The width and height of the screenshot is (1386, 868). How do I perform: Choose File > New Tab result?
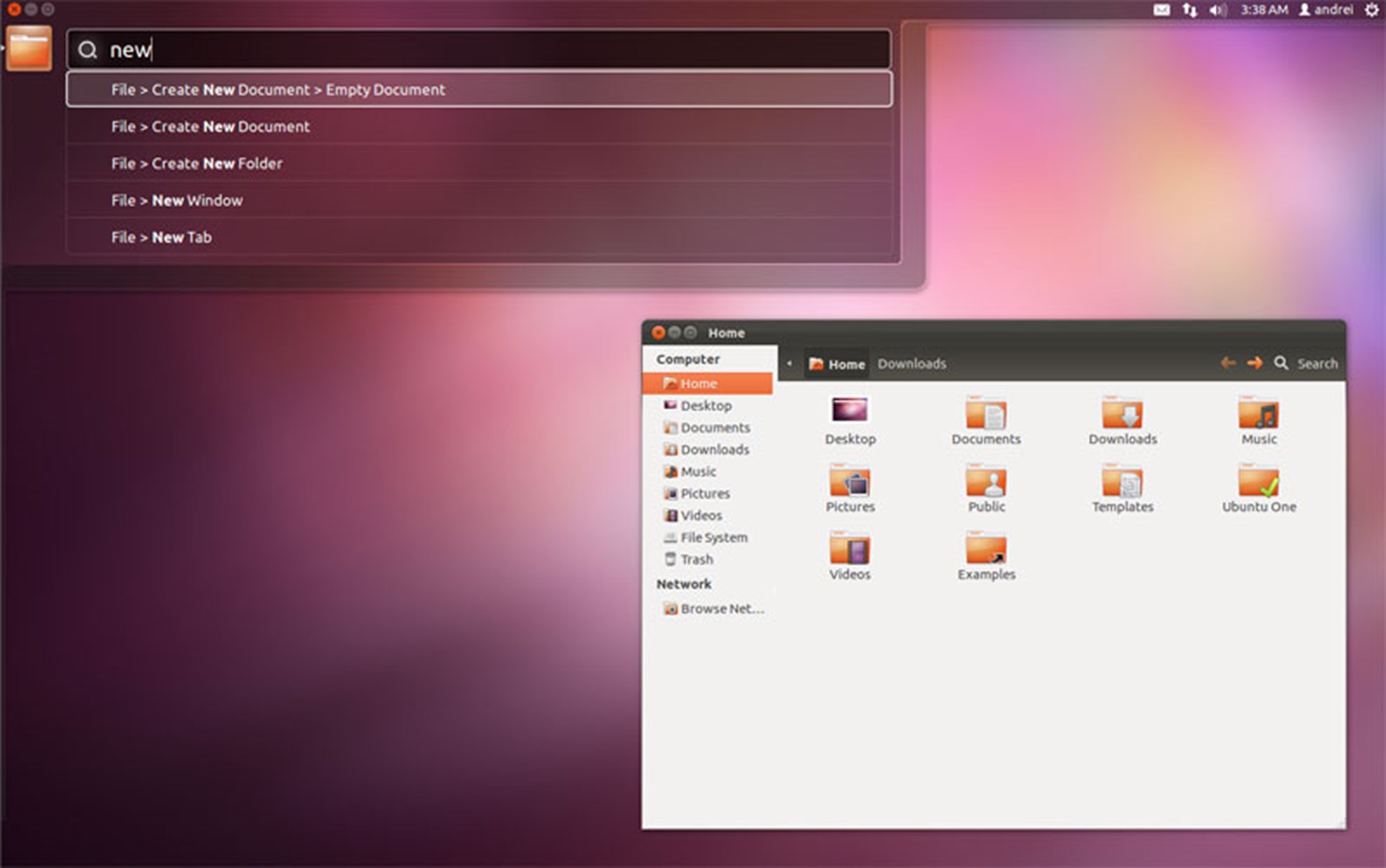point(479,237)
